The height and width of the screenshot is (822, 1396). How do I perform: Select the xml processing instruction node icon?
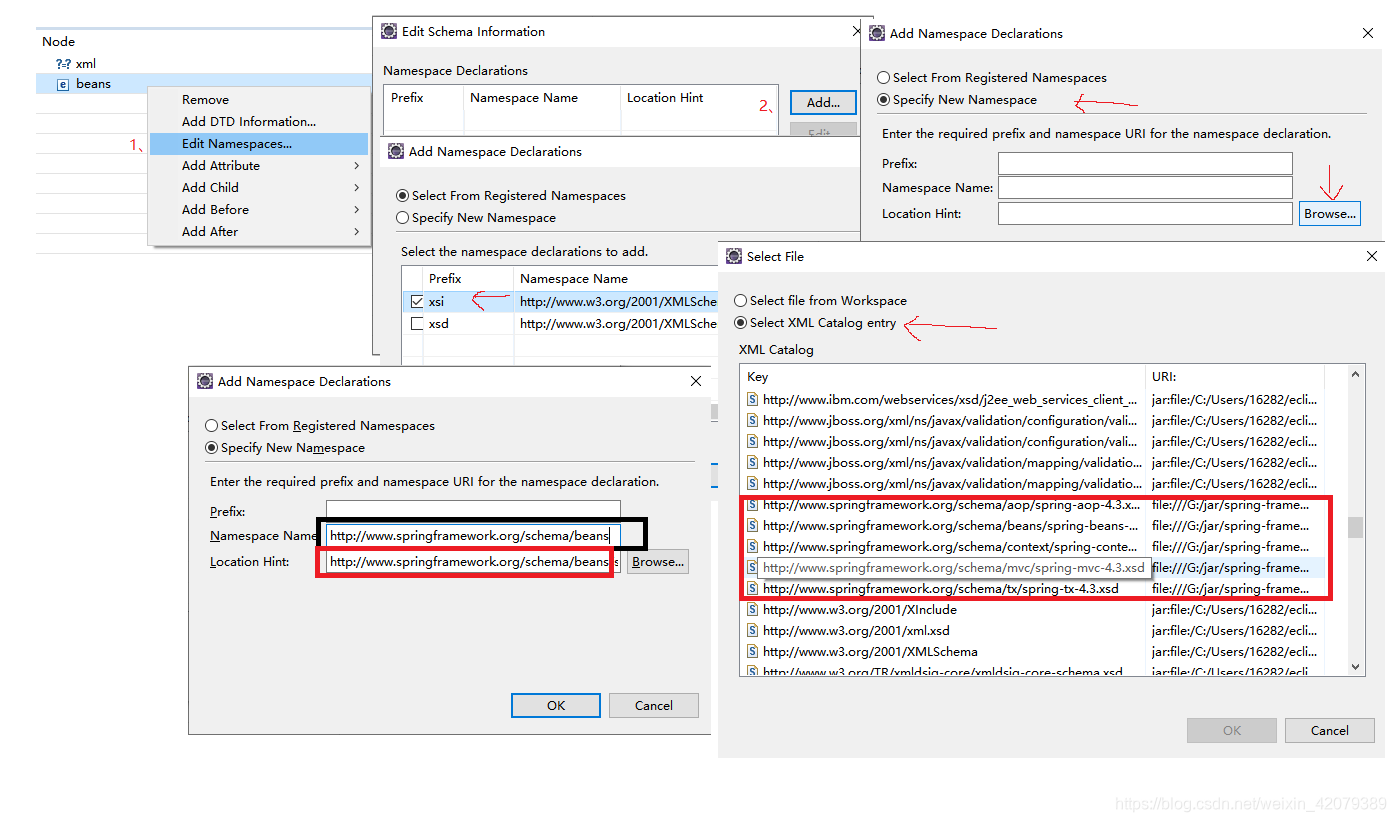pyautogui.click(x=63, y=63)
